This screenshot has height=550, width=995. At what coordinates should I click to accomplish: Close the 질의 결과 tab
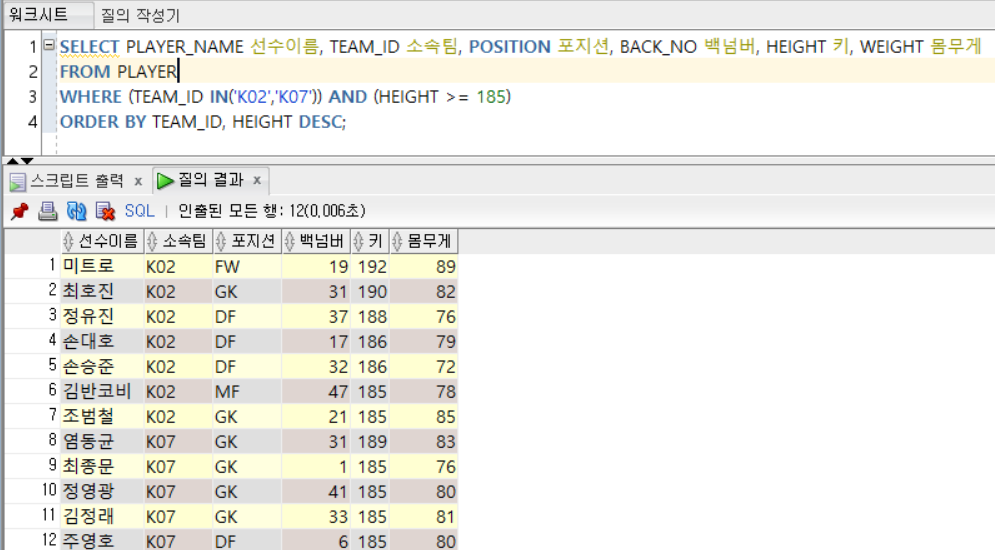point(257,180)
